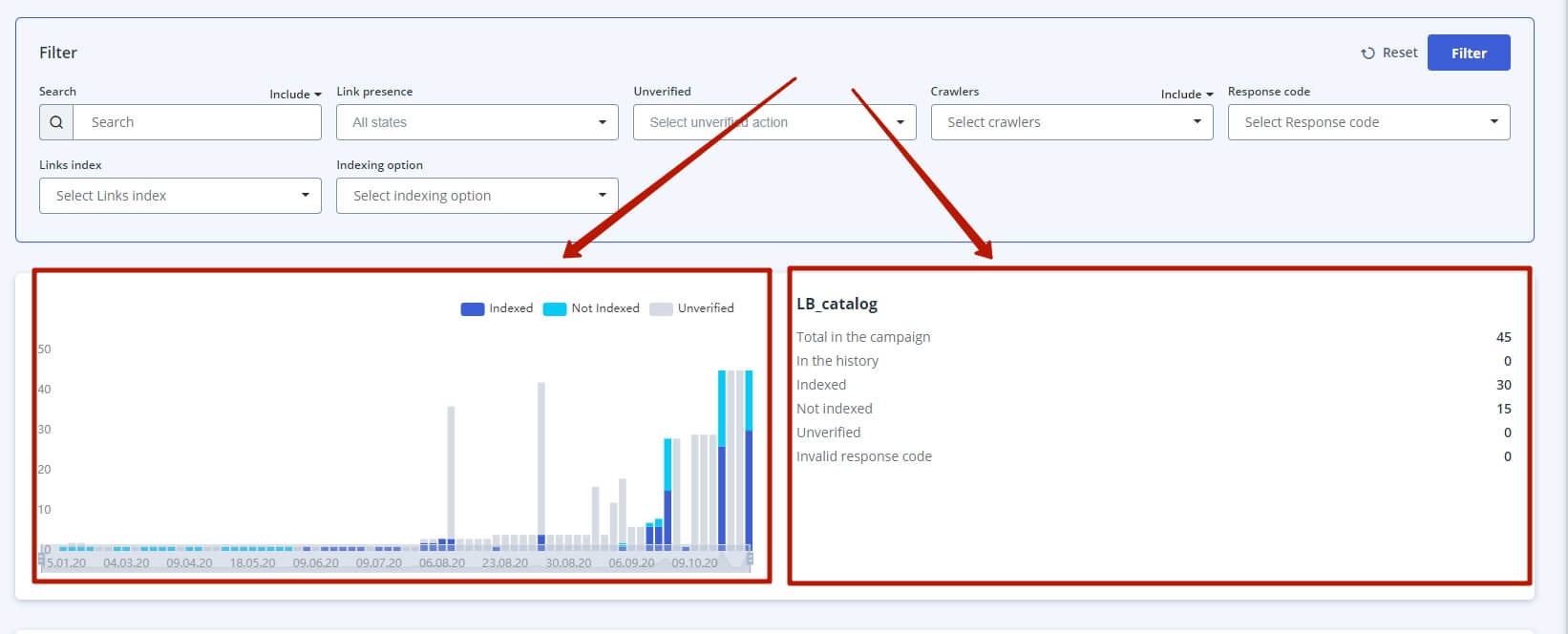The image size is (1568, 634).
Task: Click the 'In the history' stat label
Action: click(x=837, y=361)
